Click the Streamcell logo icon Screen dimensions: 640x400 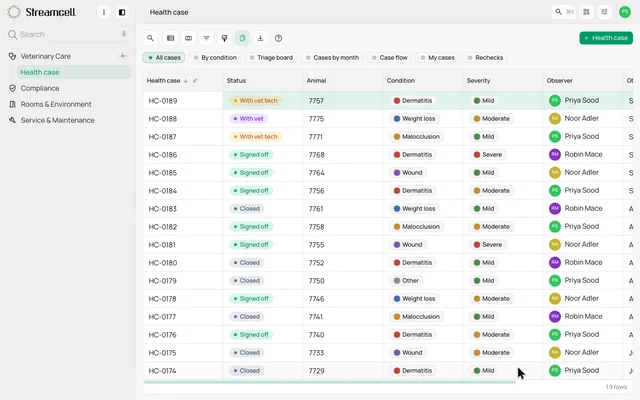coord(14,12)
